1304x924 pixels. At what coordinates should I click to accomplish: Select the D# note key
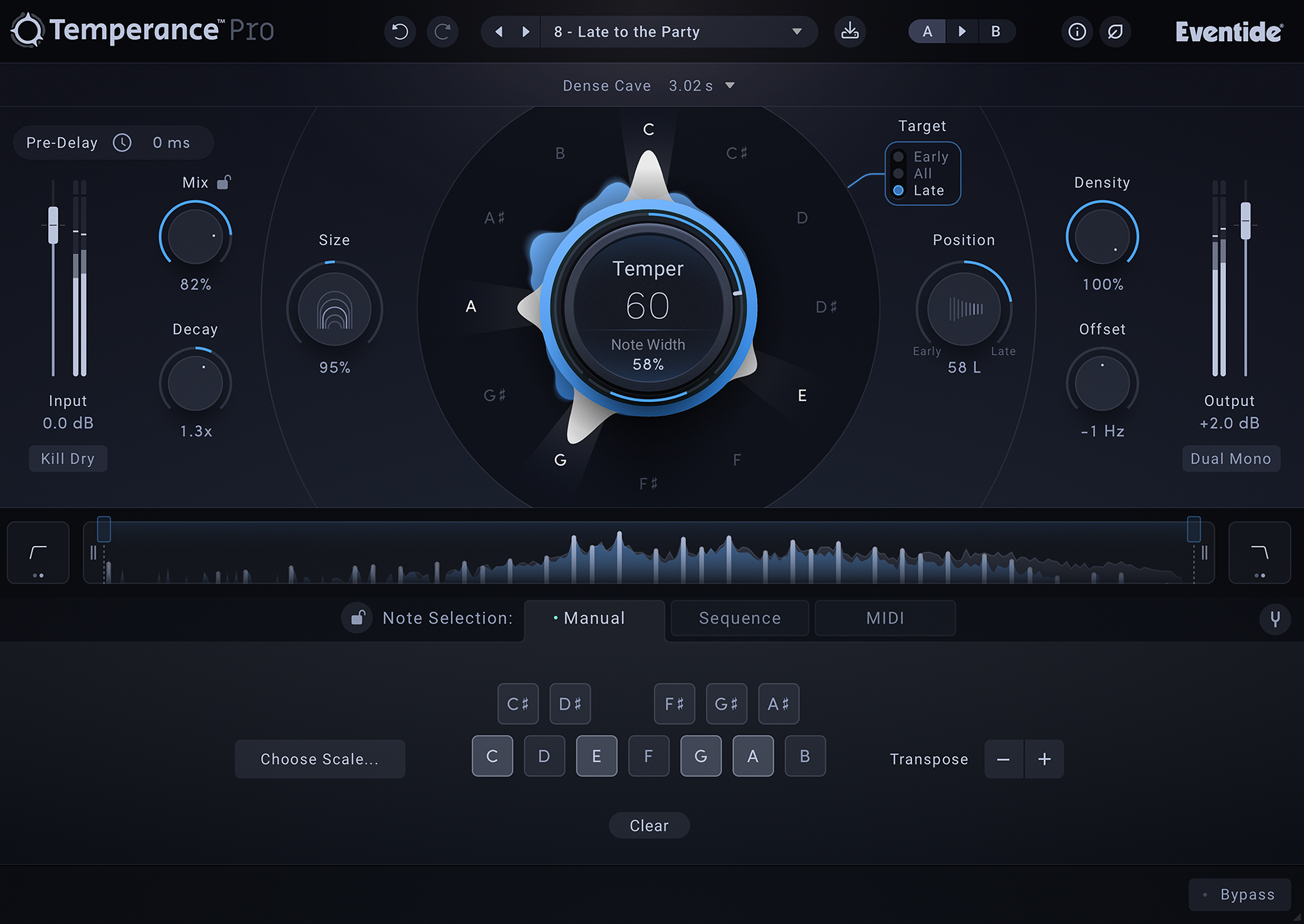click(570, 703)
